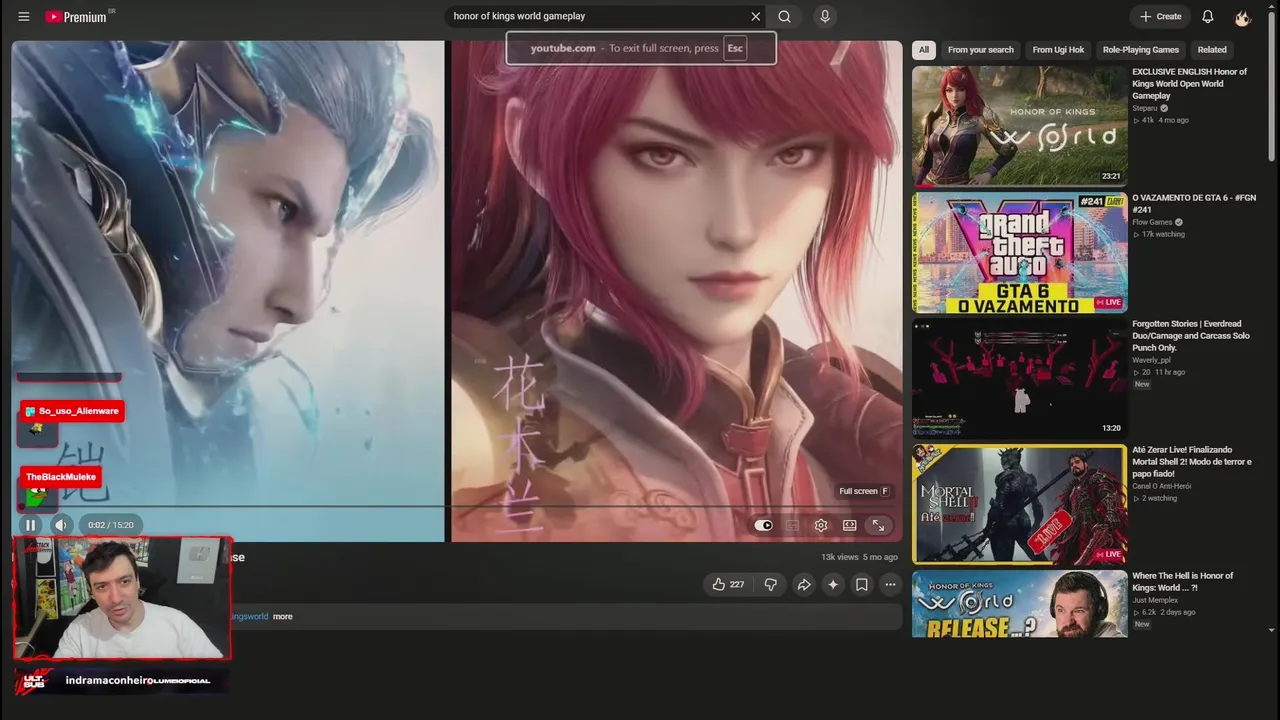Viewport: 1280px width, 720px height.
Task: Expand description with 'more'
Action: [x=283, y=617]
